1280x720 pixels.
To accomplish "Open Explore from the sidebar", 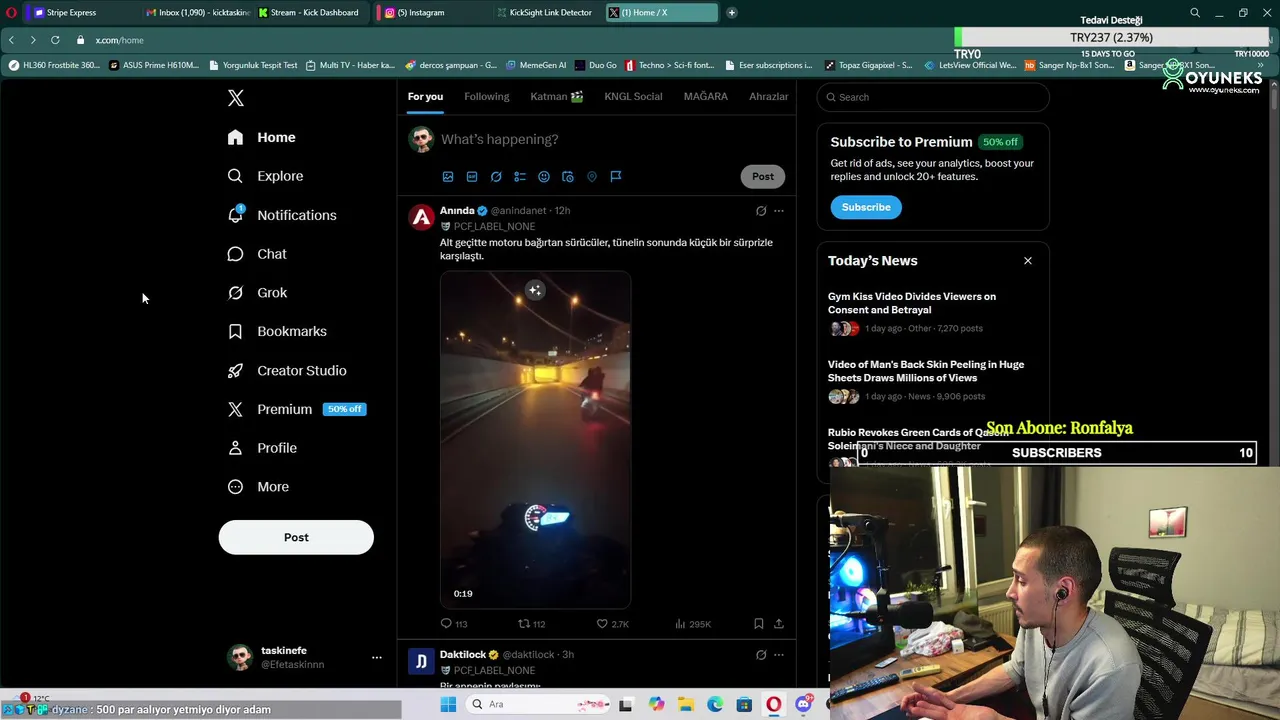I will tap(266, 176).
